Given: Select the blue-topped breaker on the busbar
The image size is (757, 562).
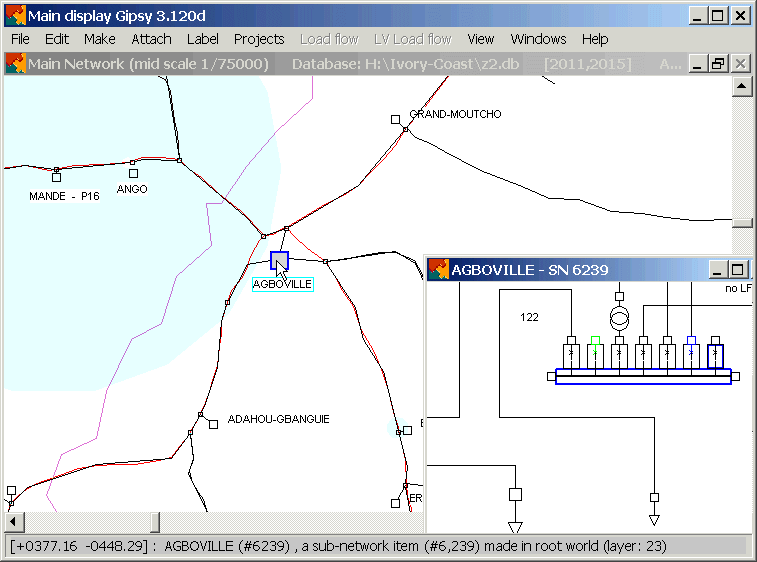Looking at the screenshot, I should 691,353.
